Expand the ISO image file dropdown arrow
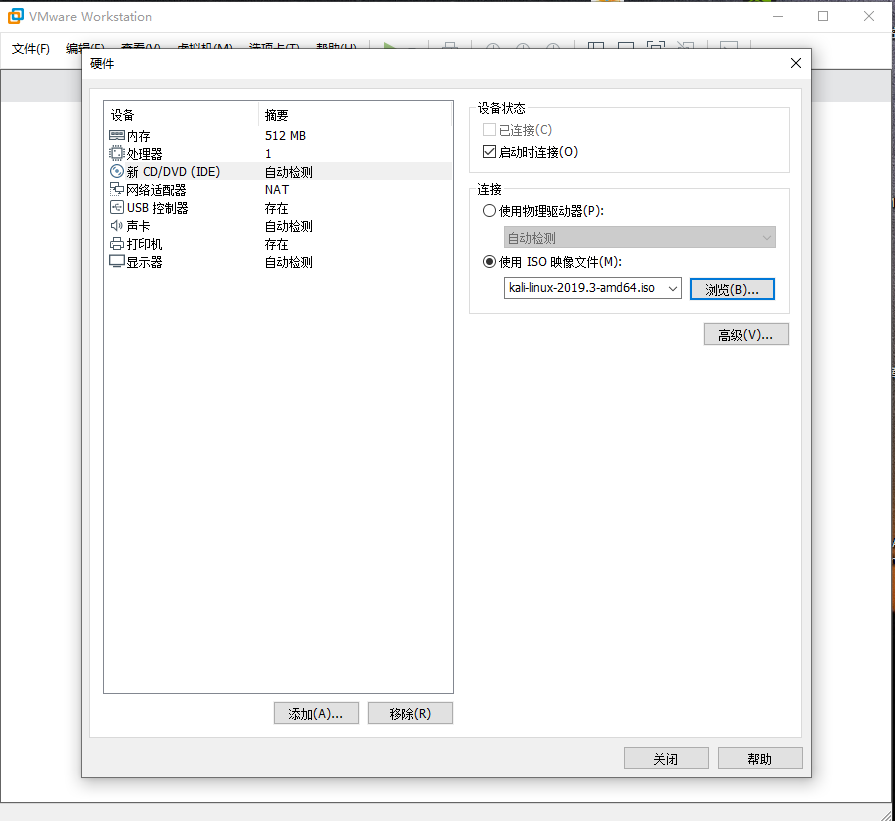This screenshot has width=895, height=821. coord(673,288)
